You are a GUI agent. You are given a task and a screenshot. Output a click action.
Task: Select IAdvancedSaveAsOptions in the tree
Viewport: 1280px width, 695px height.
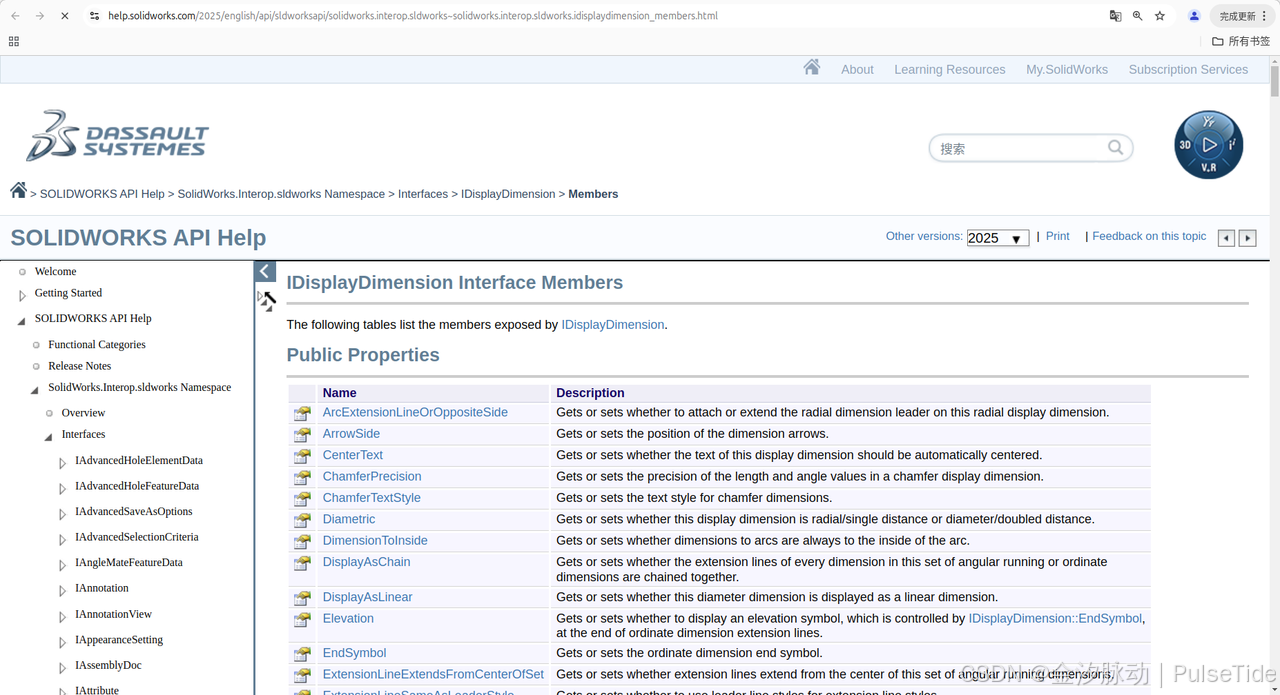pos(133,511)
